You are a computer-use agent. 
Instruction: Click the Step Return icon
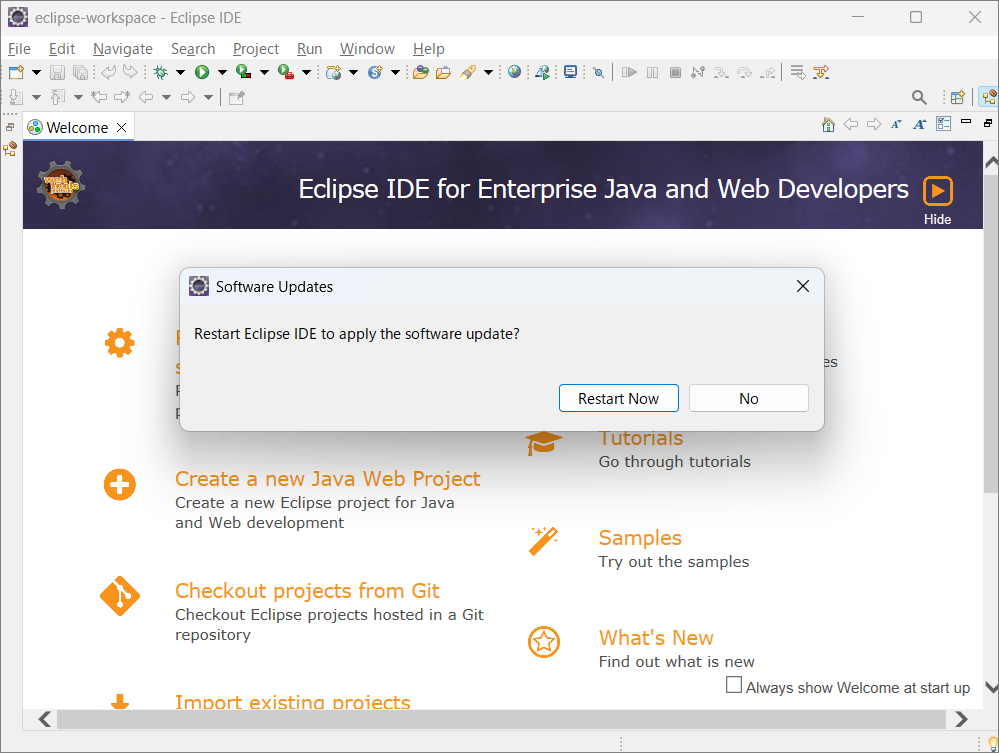coord(768,72)
